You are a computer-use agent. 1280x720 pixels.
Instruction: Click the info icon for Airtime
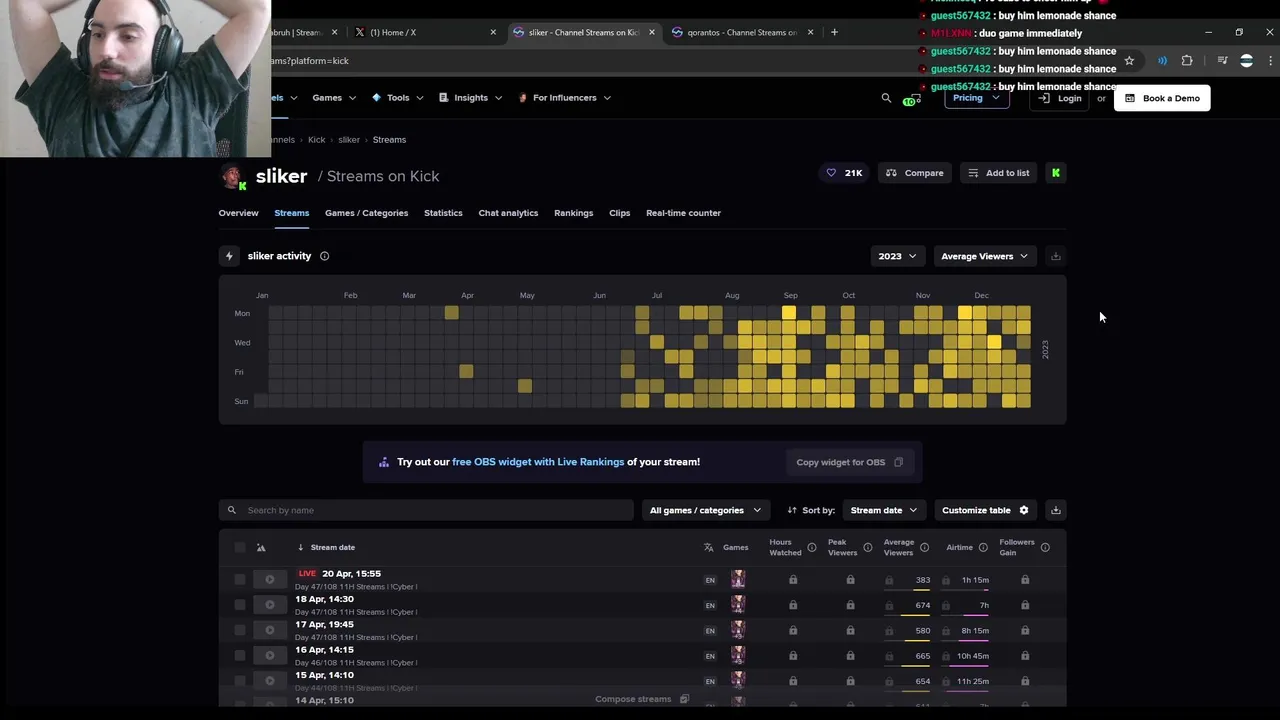click(983, 547)
